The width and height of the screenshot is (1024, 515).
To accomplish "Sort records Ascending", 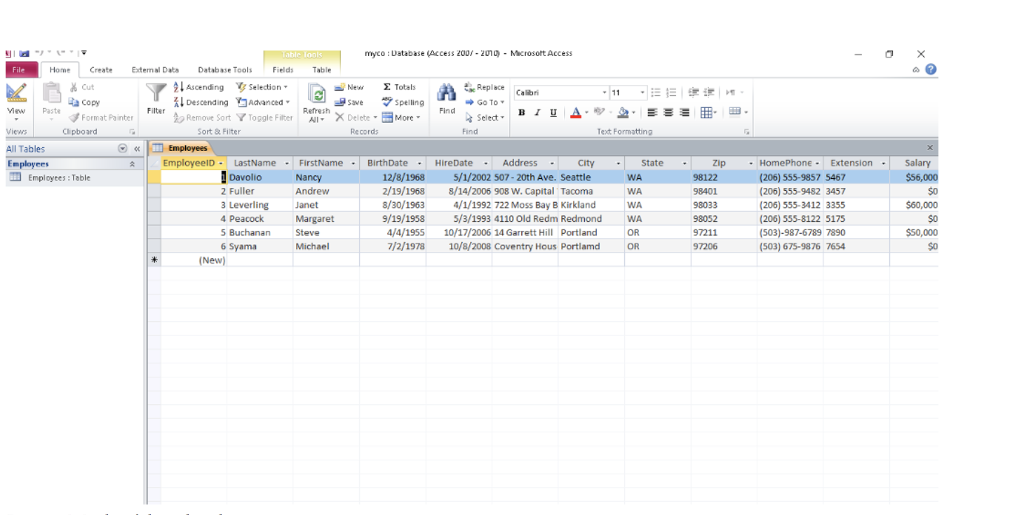I will pyautogui.click(x=199, y=87).
